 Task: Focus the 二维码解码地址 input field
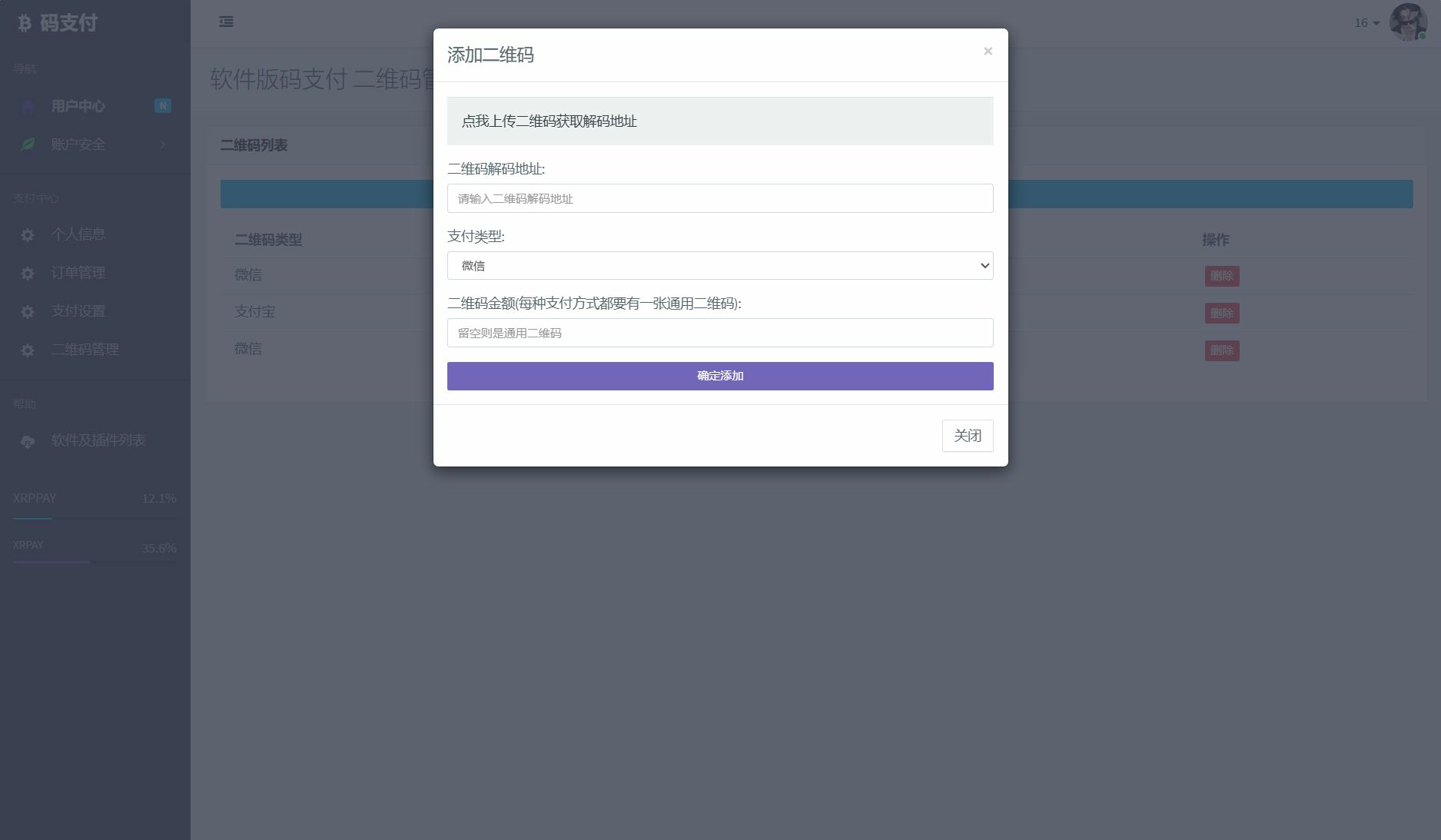coord(719,198)
